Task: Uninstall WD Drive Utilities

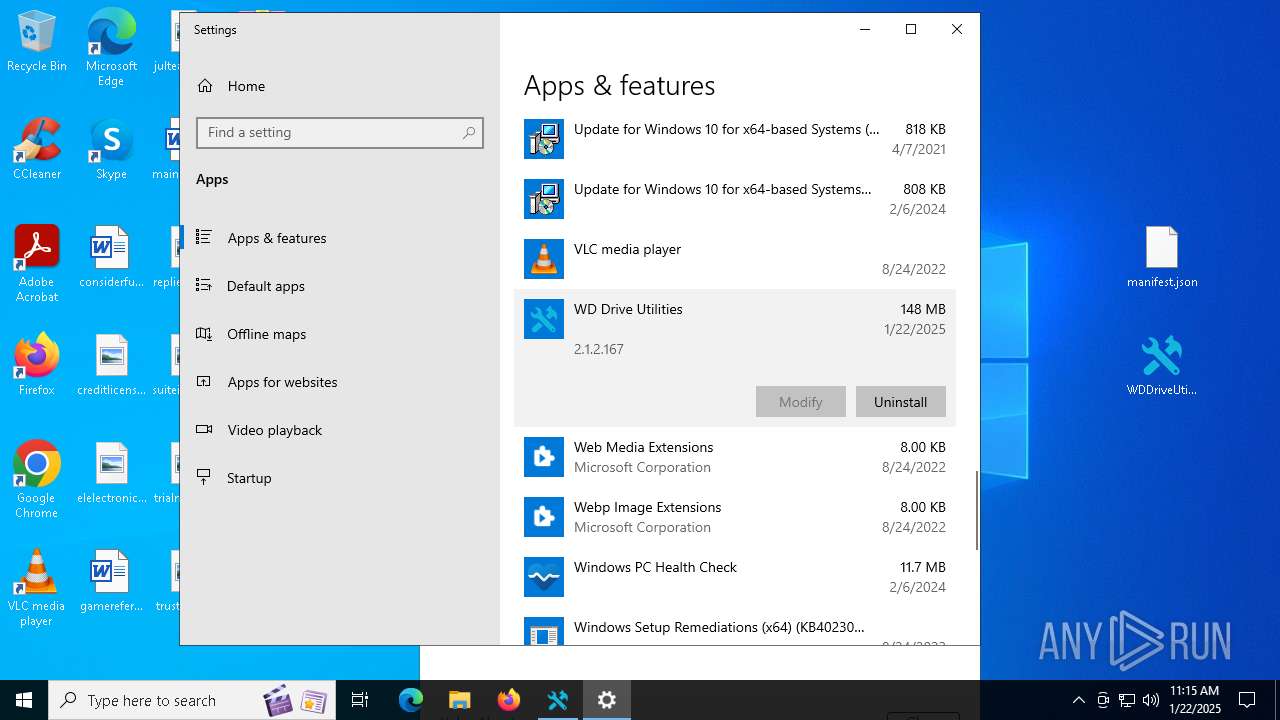Action: pos(901,402)
